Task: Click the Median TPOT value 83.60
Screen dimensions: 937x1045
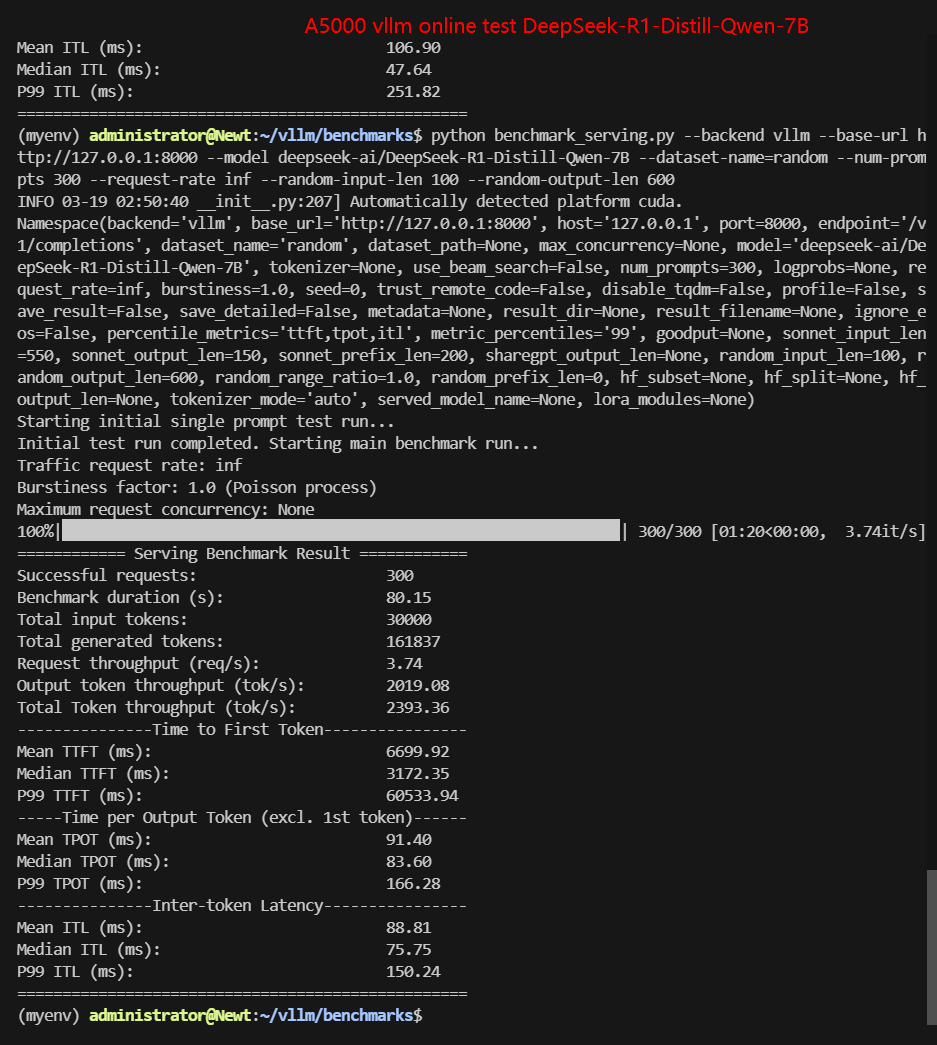Action: point(409,861)
